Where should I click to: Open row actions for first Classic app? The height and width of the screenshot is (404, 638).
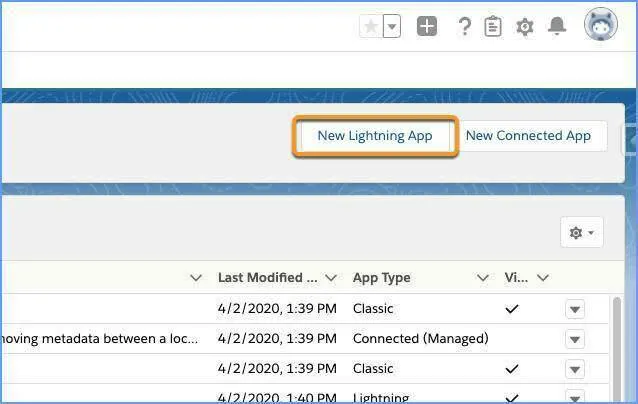click(x=575, y=309)
